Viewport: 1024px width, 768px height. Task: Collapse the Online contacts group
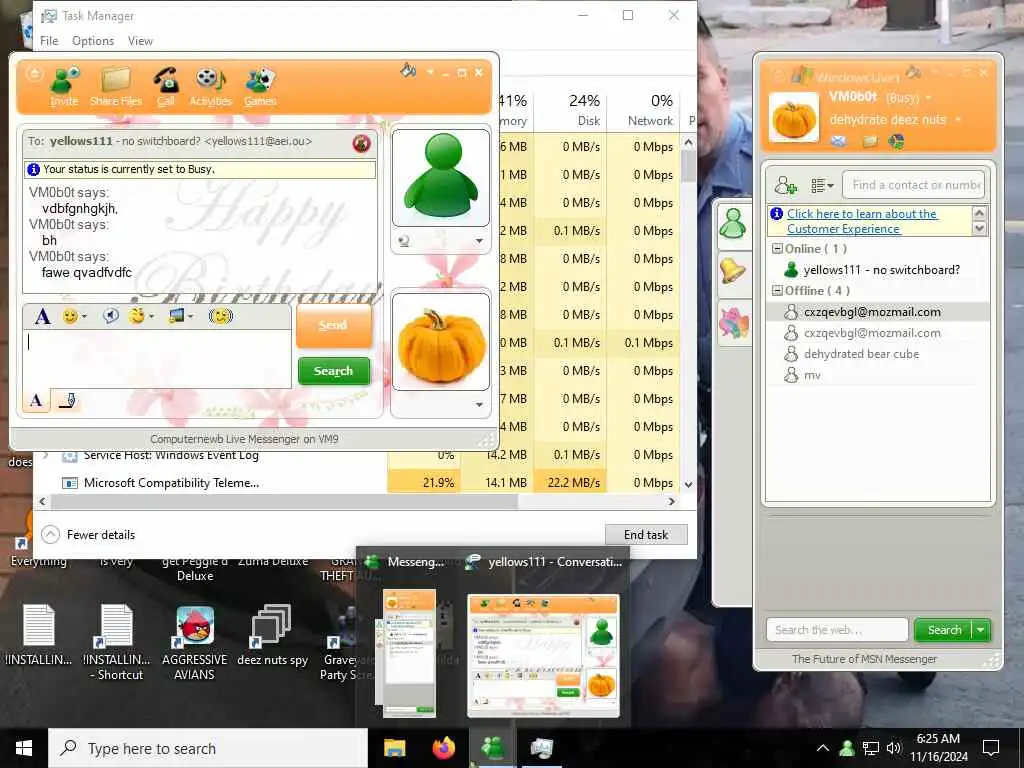(x=777, y=249)
